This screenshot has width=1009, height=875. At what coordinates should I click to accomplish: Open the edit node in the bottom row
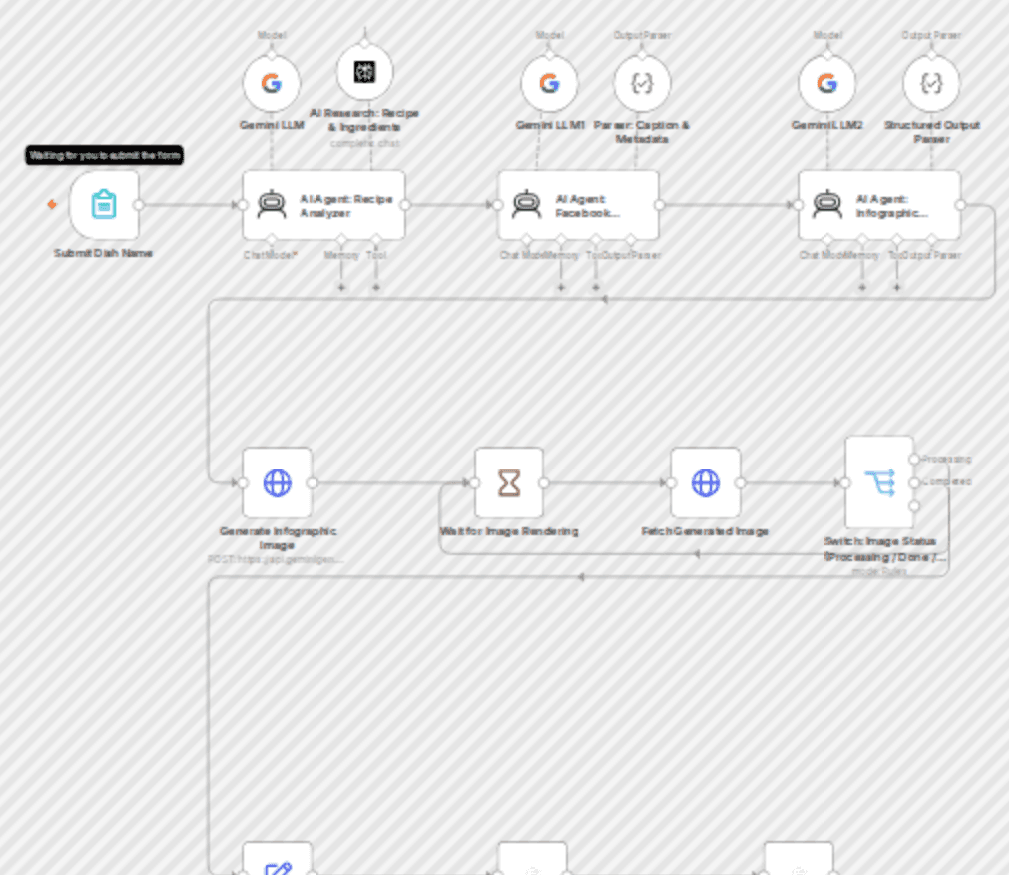278,859
